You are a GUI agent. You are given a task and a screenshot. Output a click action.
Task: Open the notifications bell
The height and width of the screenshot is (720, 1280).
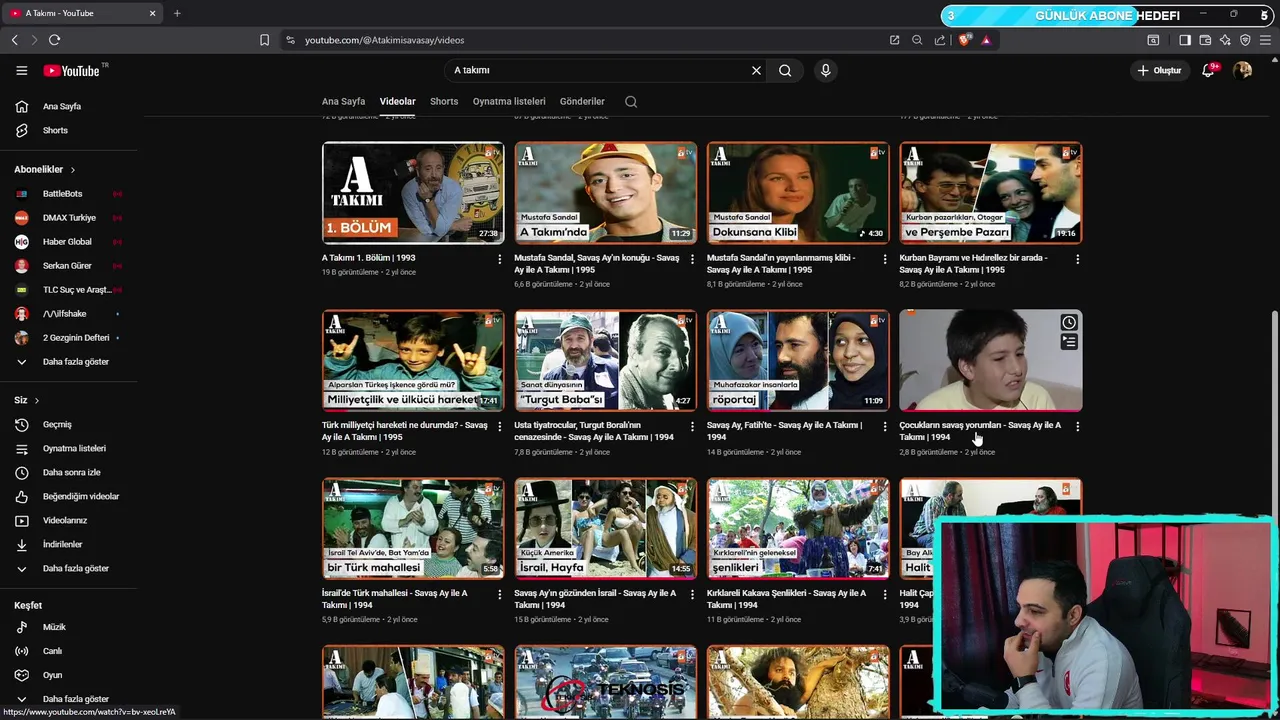pos(1208,70)
